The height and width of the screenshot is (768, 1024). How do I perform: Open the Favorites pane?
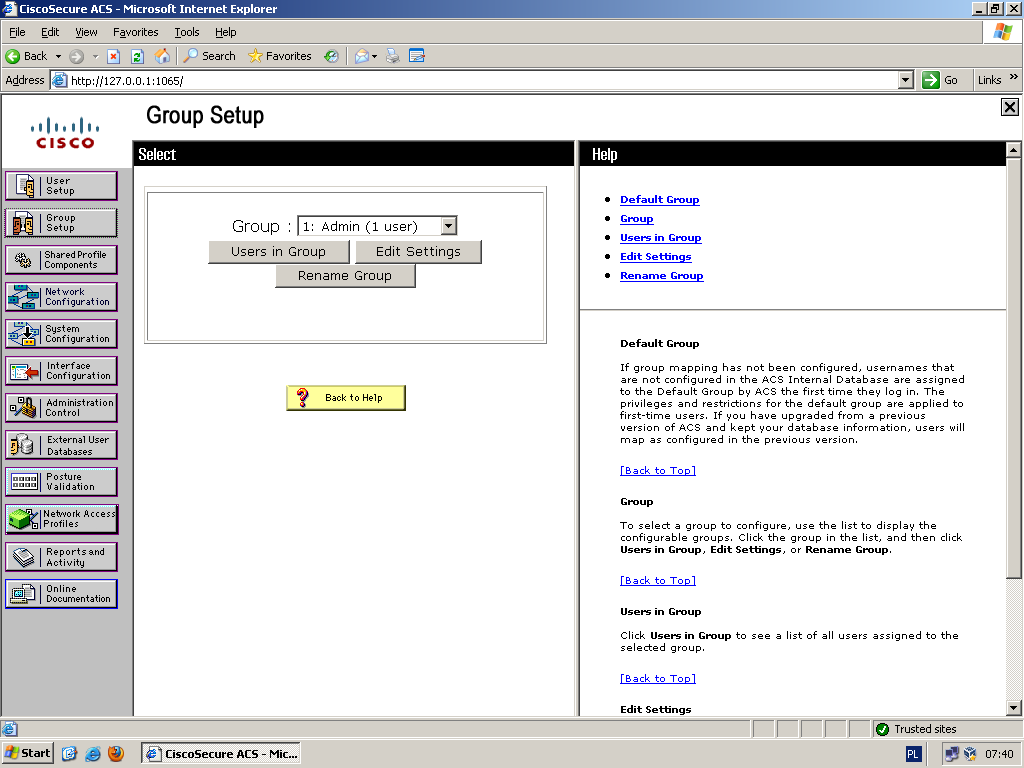tap(280, 56)
